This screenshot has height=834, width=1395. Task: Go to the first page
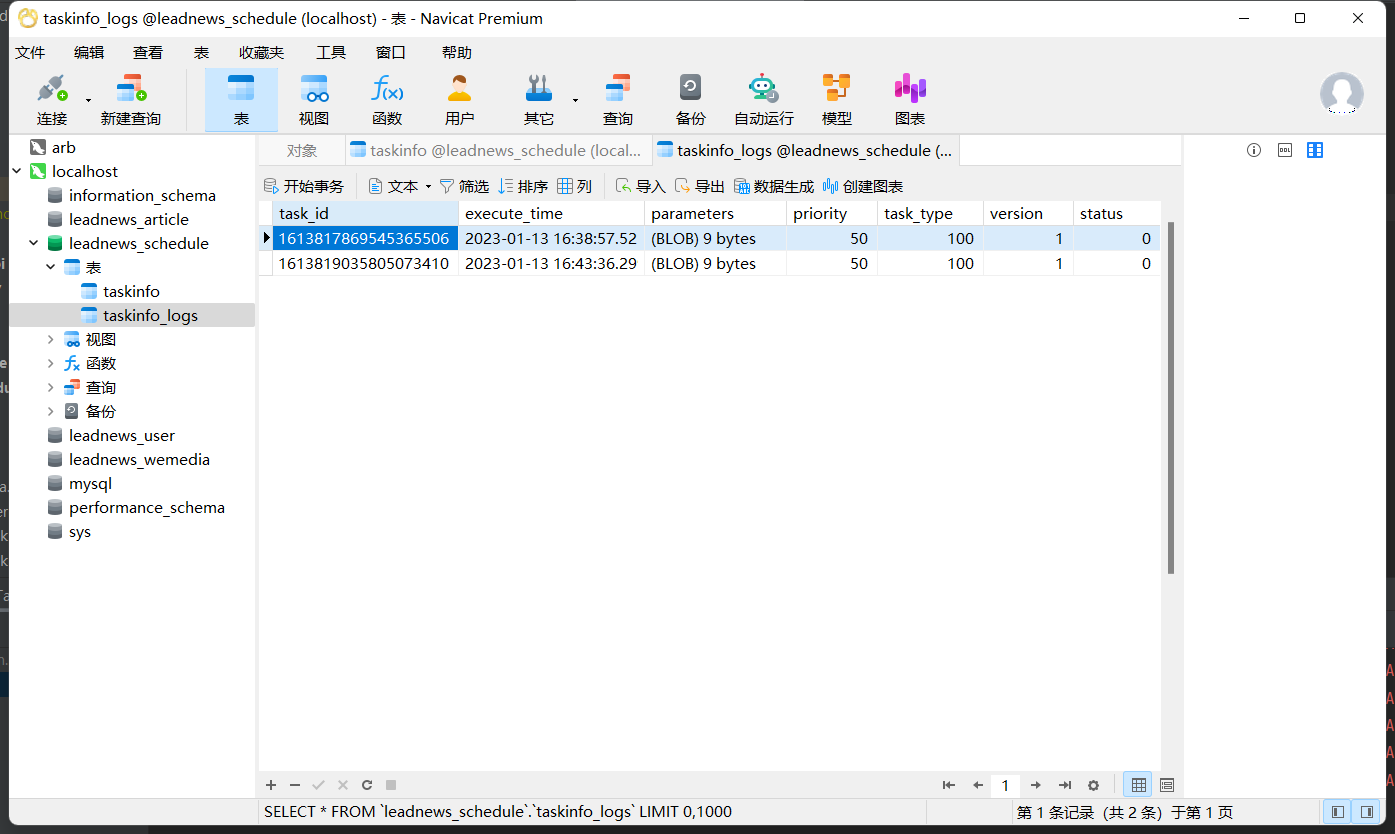949,785
